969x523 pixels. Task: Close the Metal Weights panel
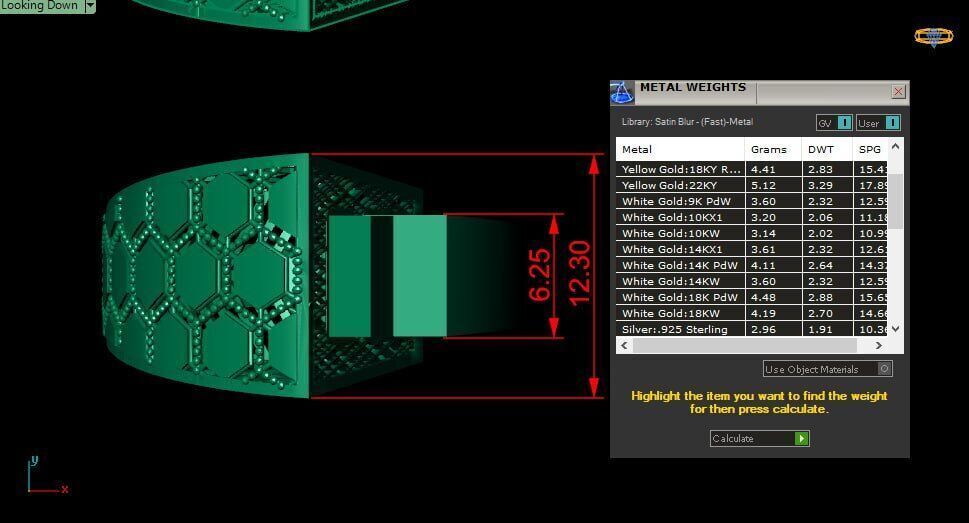(899, 92)
